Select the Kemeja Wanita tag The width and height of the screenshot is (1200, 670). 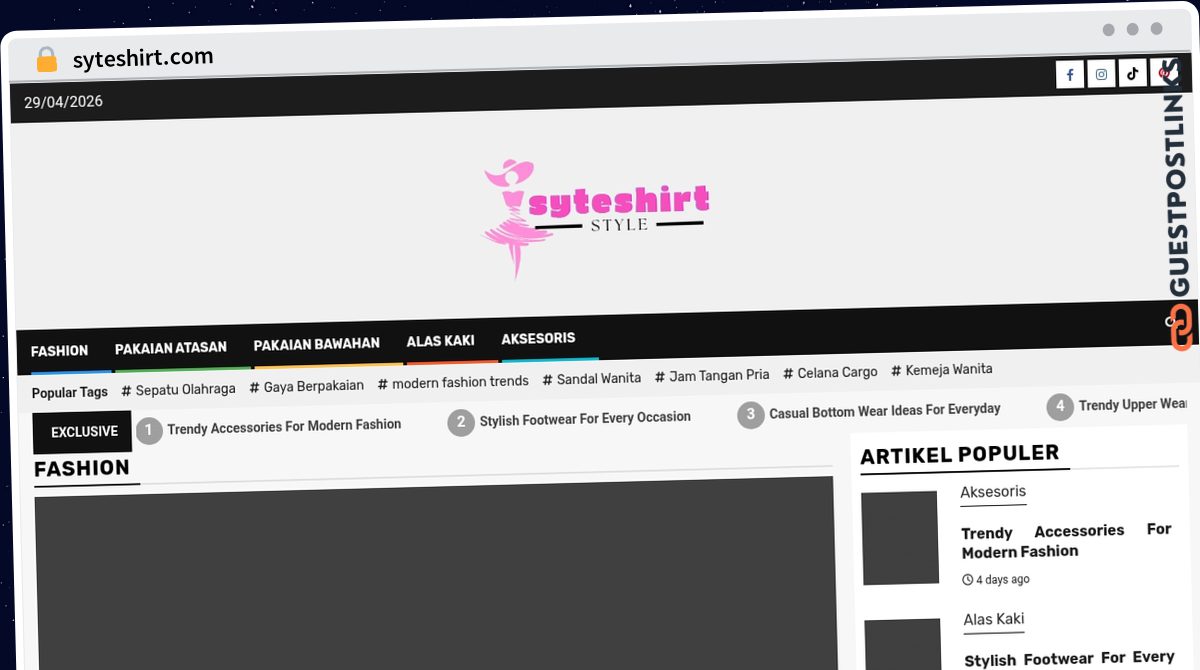[942, 369]
